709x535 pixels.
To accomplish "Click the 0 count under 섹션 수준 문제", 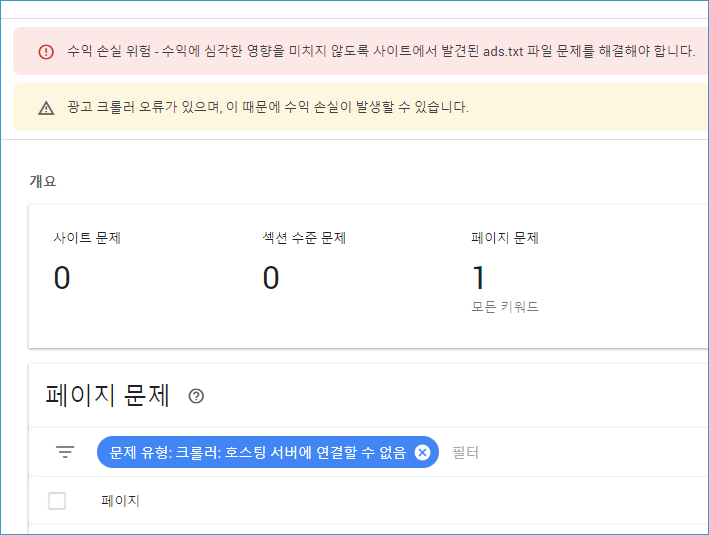I will [271, 277].
